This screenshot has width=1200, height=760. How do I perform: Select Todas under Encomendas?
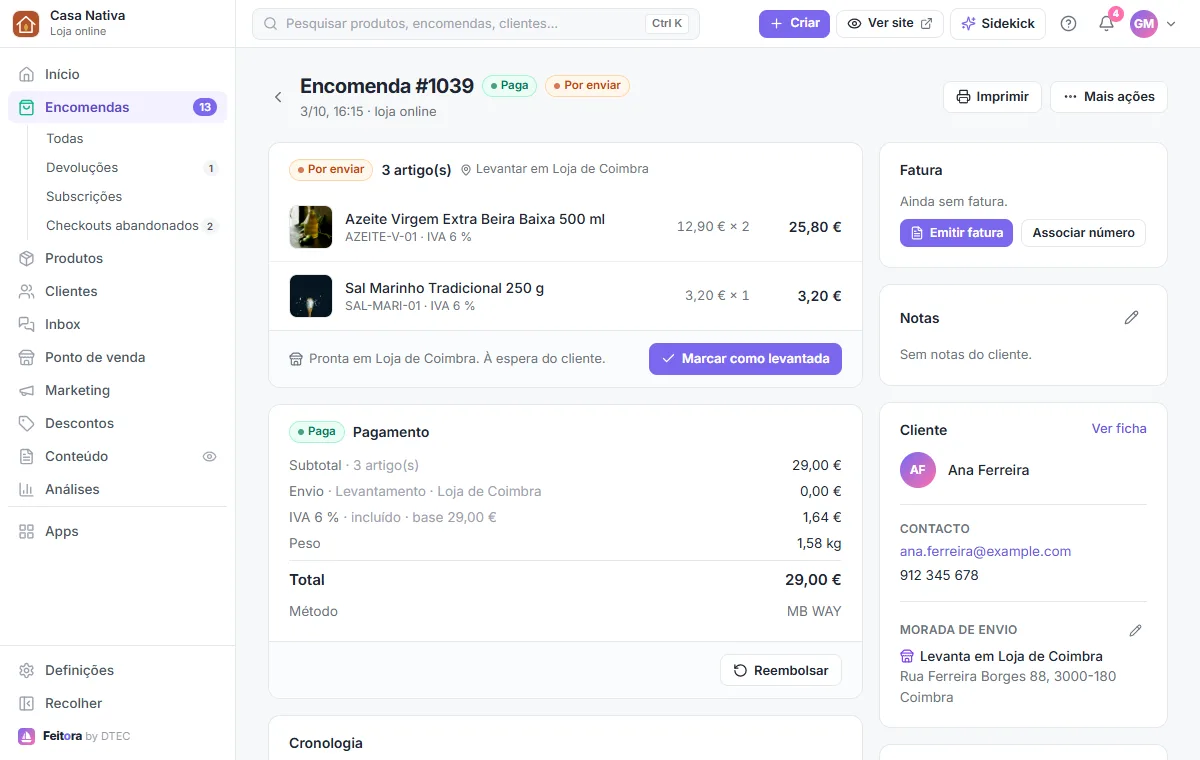point(65,138)
